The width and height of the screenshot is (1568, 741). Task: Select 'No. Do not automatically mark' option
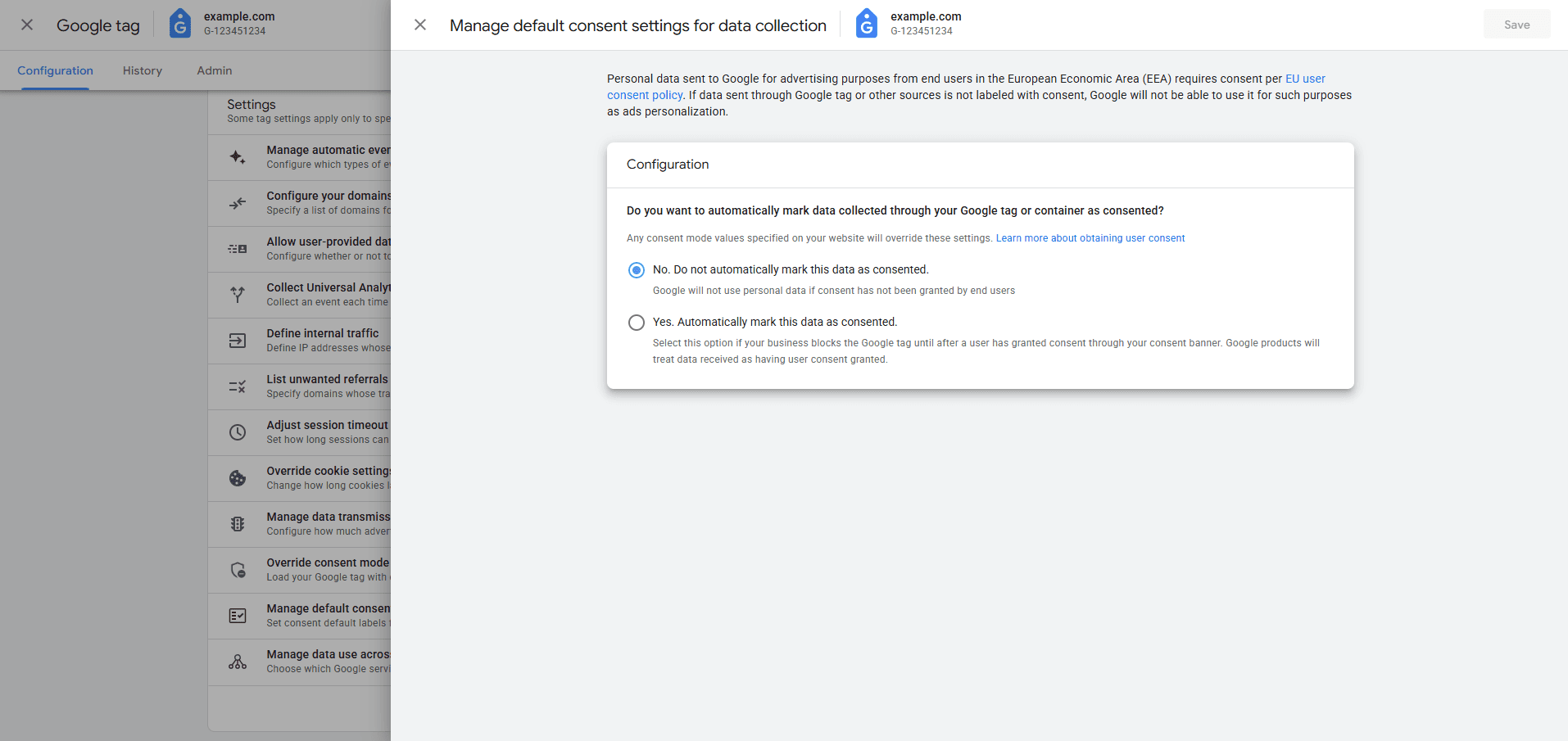(x=637, y=269)
